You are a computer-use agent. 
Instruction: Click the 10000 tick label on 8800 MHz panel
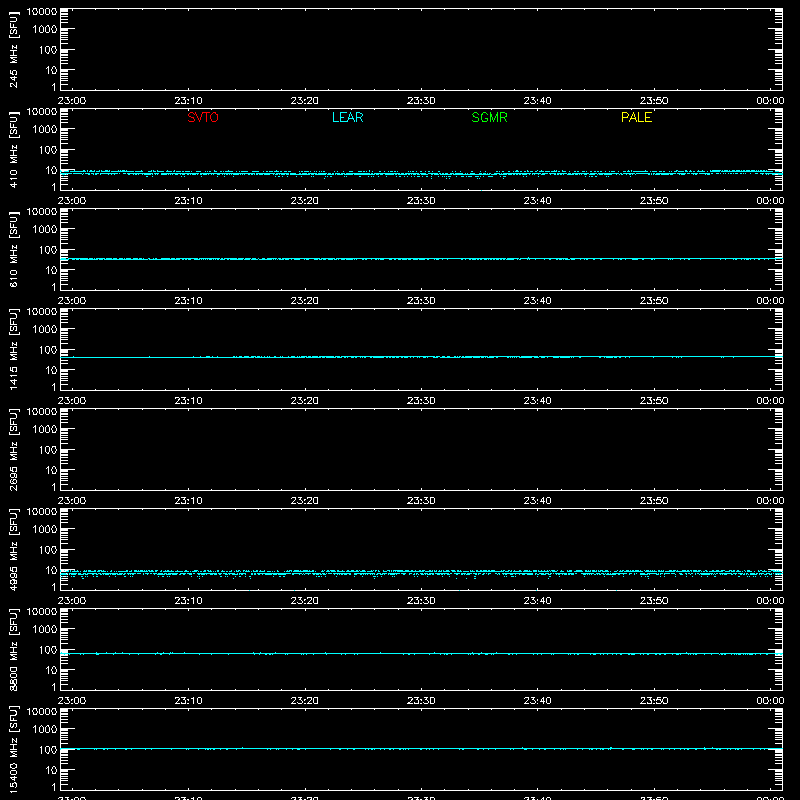click(42, 612)
